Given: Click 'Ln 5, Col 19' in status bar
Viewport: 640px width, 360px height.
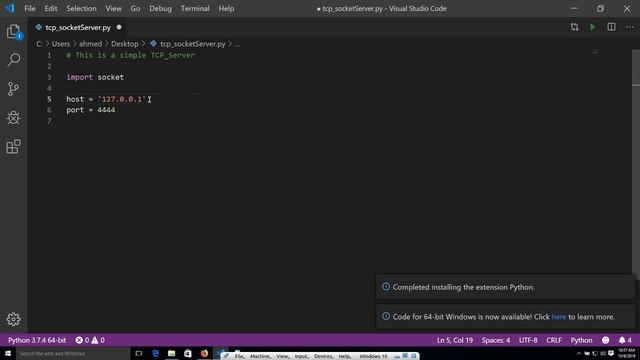Looking at the screenshot, I should tap(455, 340).
